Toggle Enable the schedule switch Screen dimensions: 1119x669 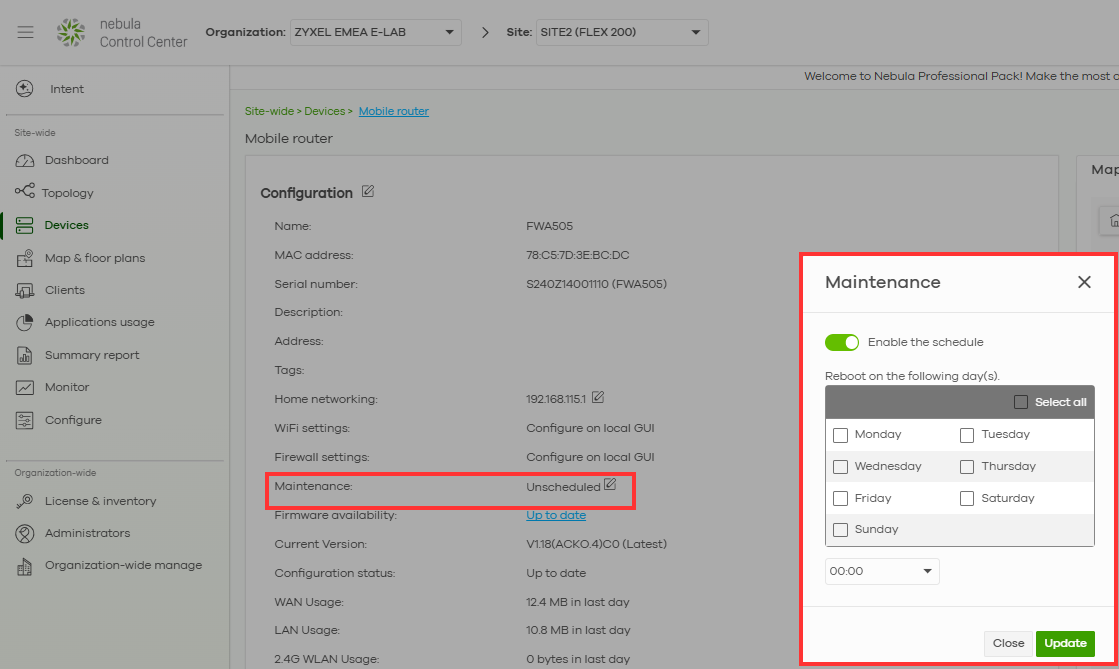click(x=842, y=342)
